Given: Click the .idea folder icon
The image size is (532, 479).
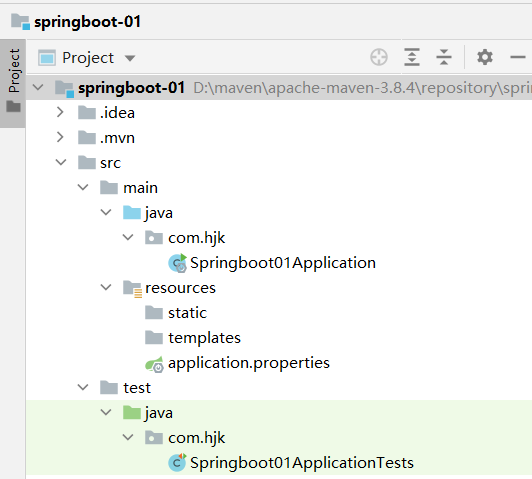Looking at the screenshot, I should click(x=87, y=112).
